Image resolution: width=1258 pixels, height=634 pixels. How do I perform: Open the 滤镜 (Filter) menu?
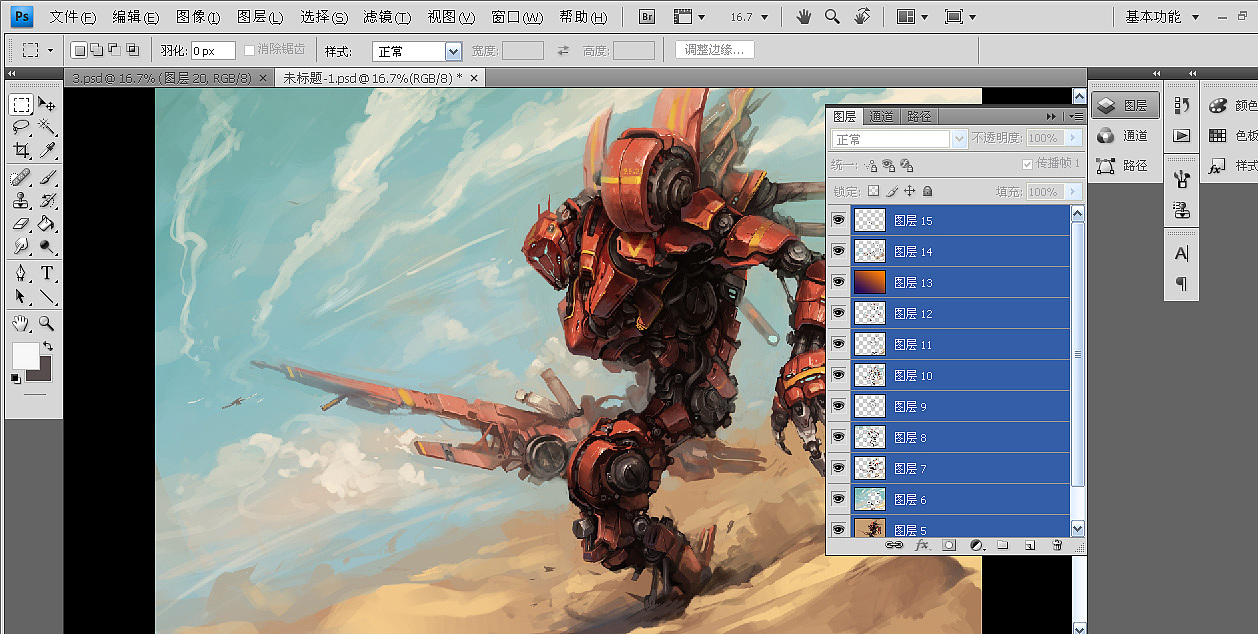point(387,17)
